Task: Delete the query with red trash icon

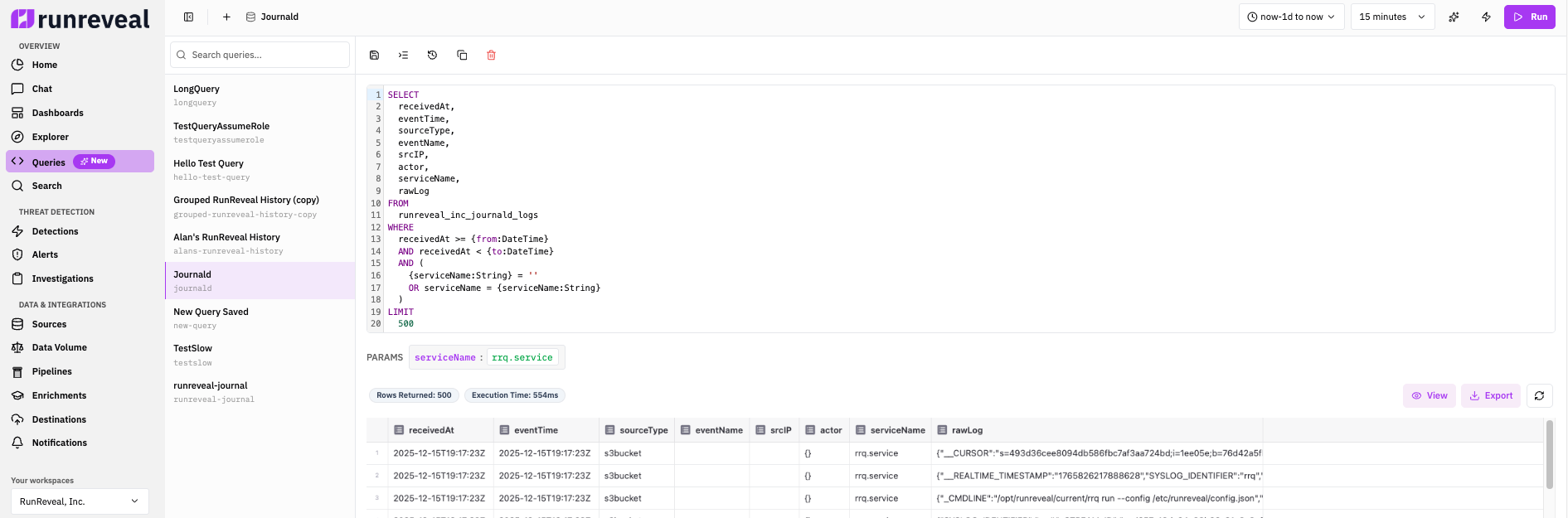Action: pos(491,55)
